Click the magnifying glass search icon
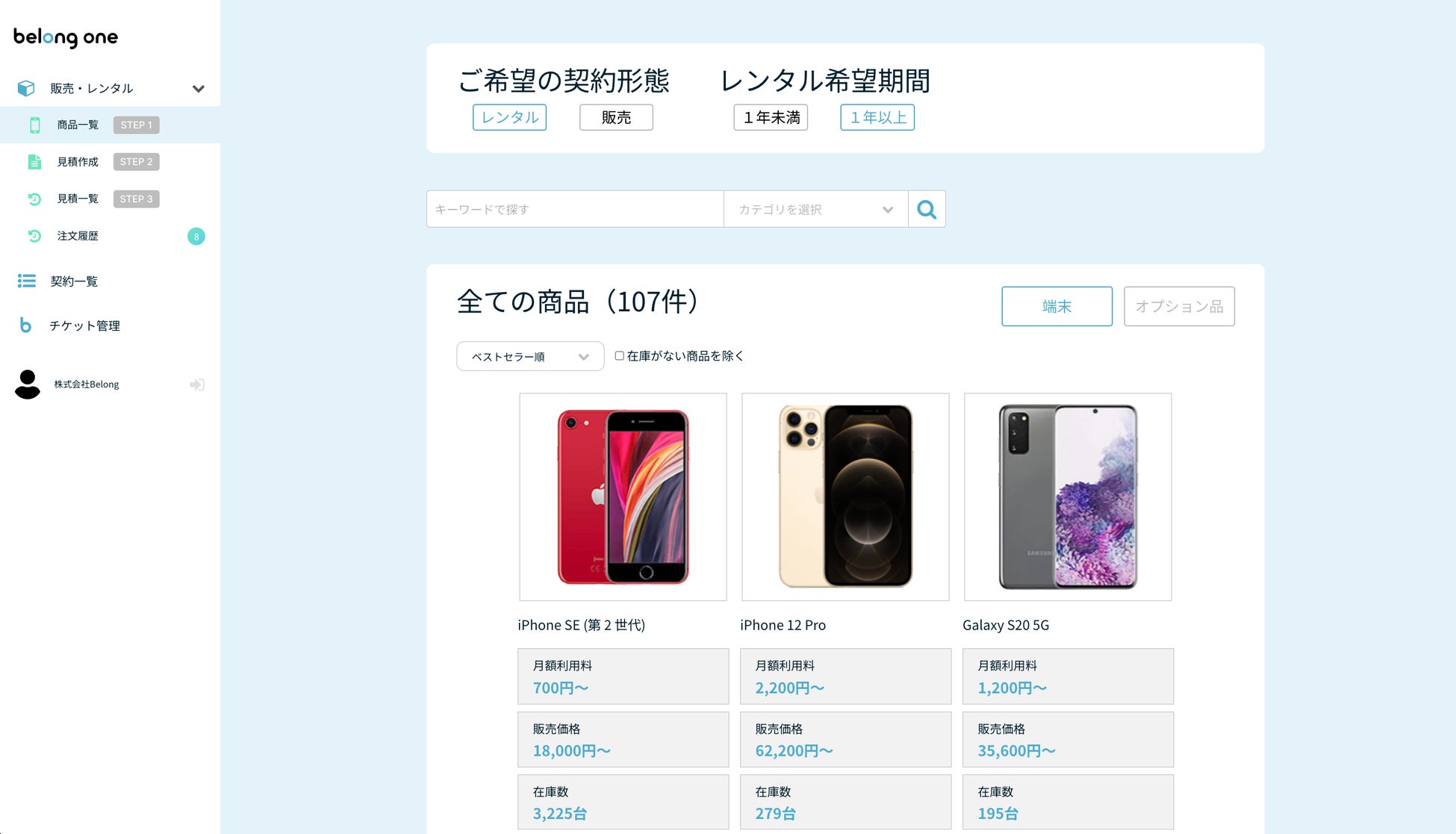Image resolution: width=1456 pixels, height=834 pixels. coord(927,209)
